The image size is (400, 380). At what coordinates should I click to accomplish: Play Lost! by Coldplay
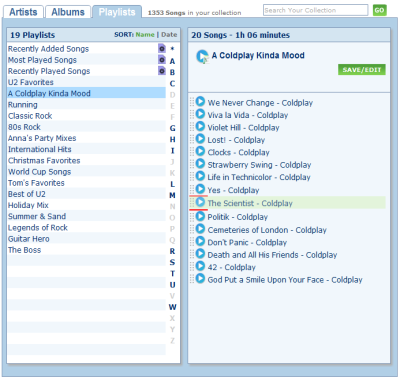point(200,139)
